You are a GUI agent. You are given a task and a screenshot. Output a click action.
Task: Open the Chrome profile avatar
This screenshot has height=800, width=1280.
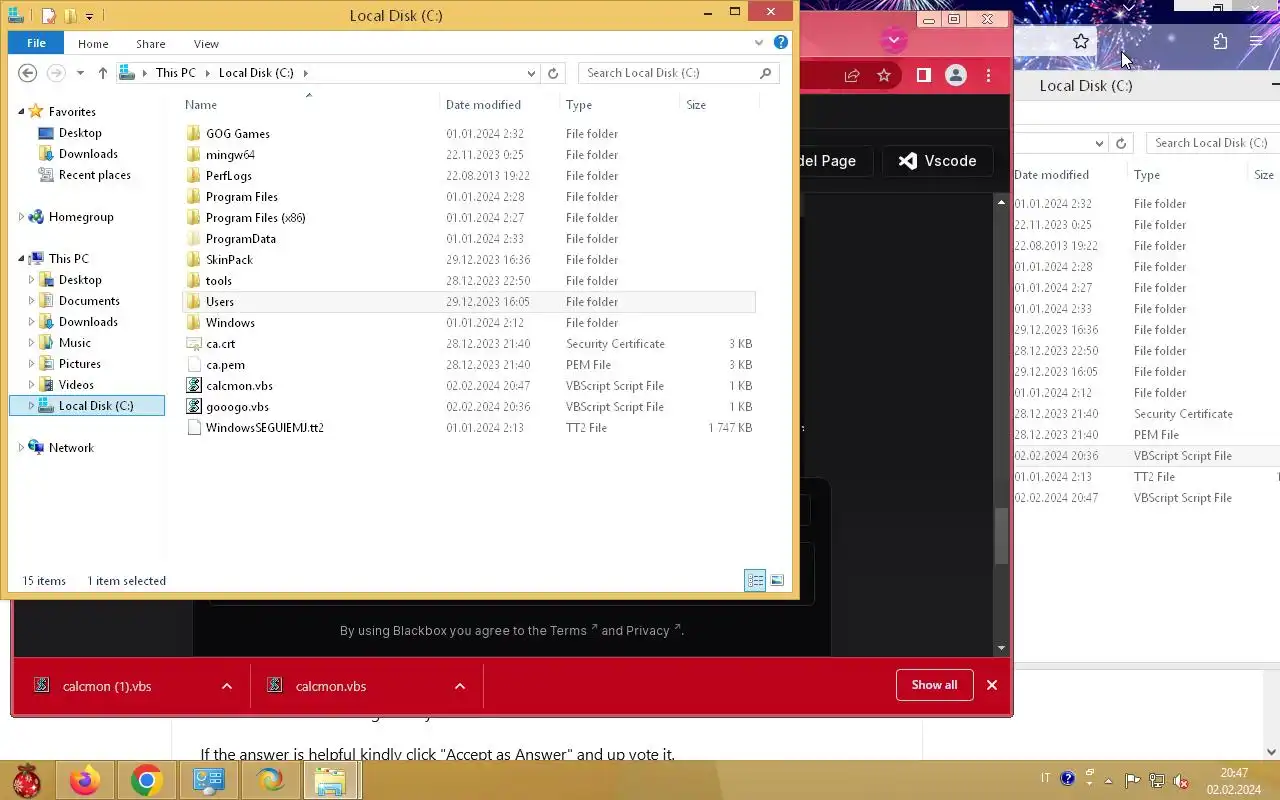coord(956,75)
